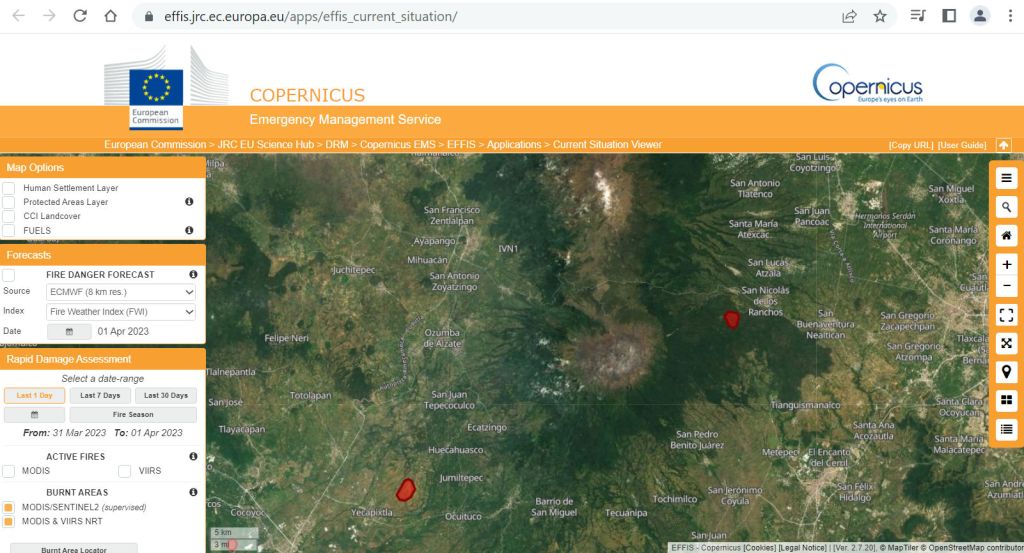Click the four-squares grid icon on map toolbar
1024x553 pixels.
coord(1006,400)
